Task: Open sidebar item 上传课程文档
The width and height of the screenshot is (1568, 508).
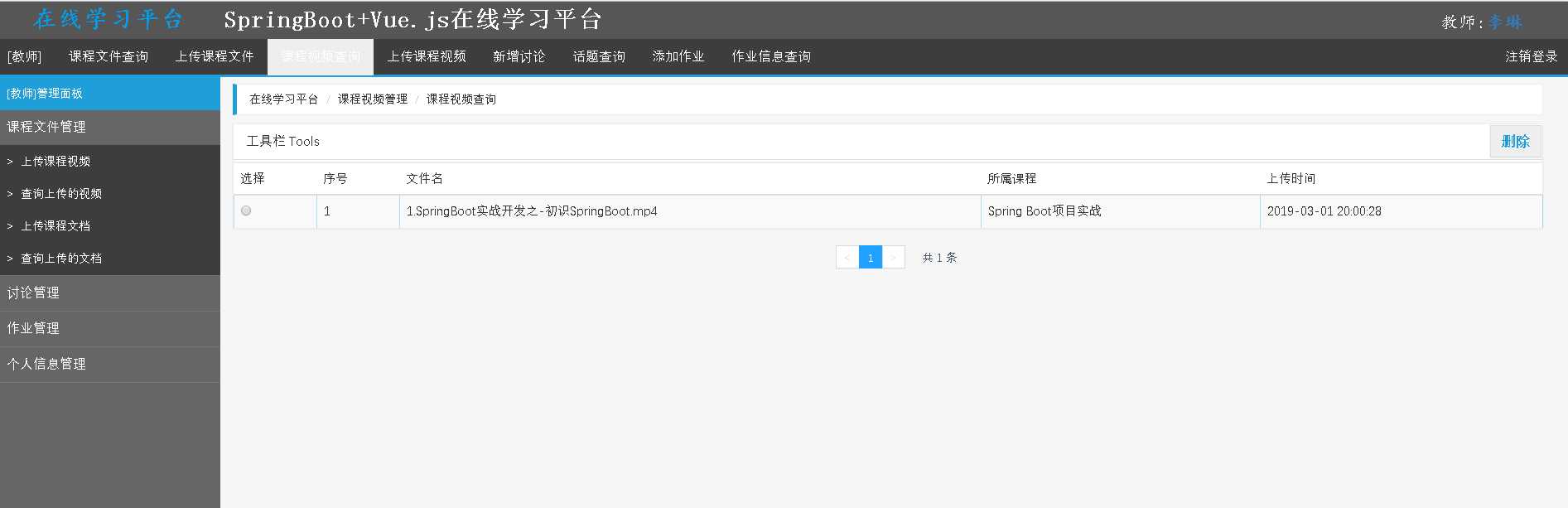Action: pyautogui.click(x=110, y=226)
